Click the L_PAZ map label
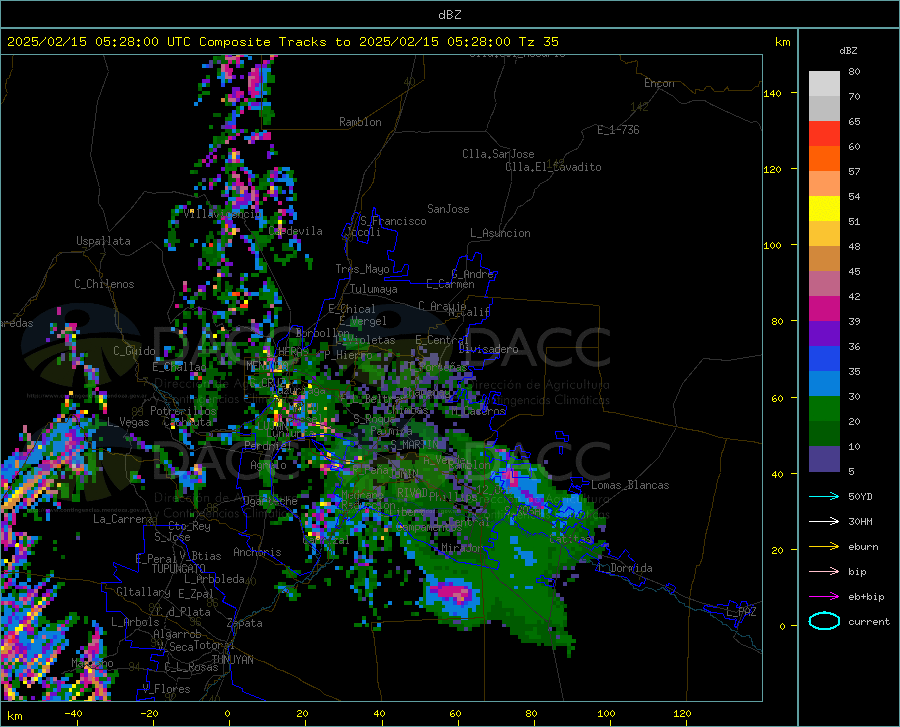900x727 pixels. point(741,612)
